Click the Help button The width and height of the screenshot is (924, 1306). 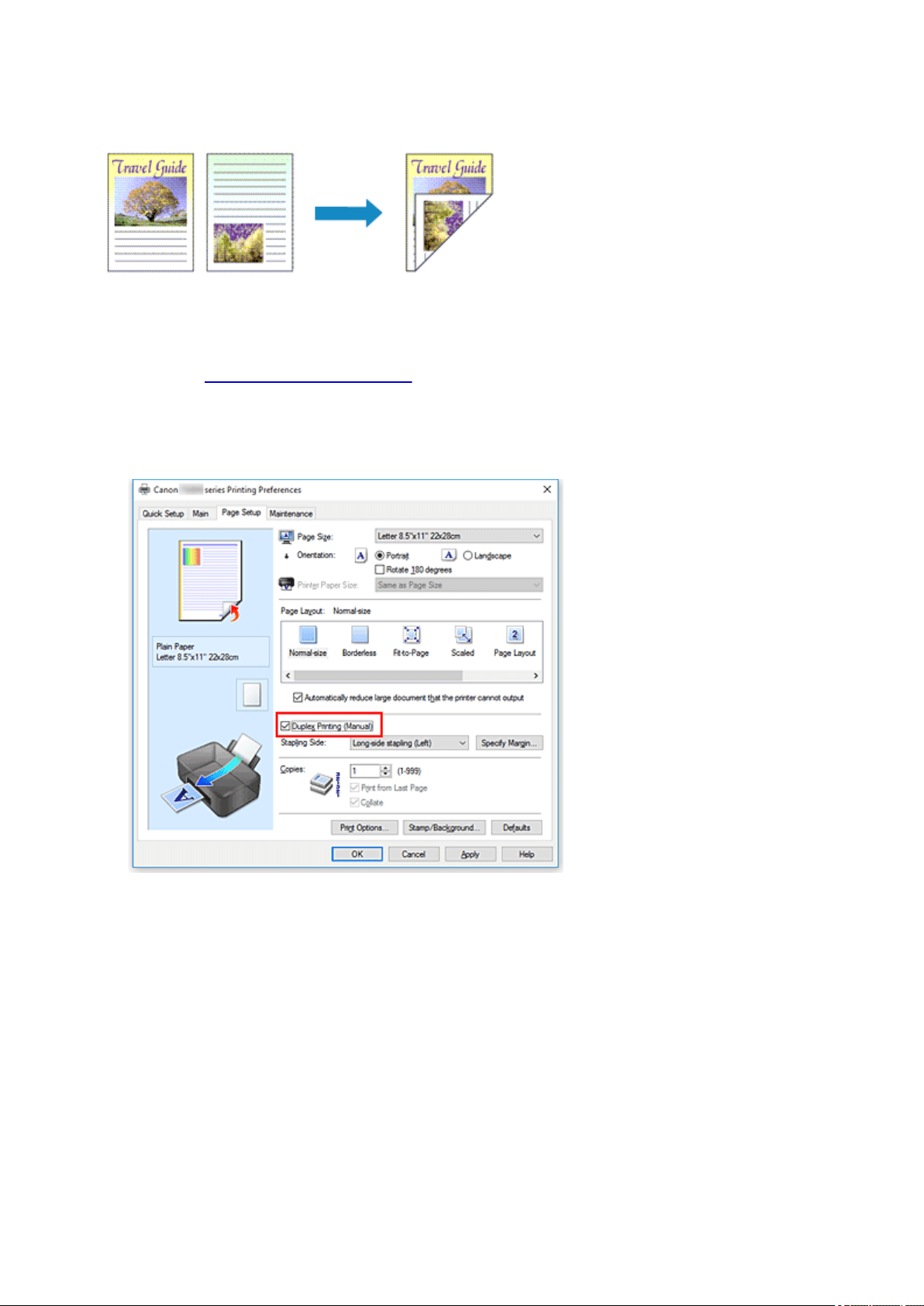coord(527,854)
